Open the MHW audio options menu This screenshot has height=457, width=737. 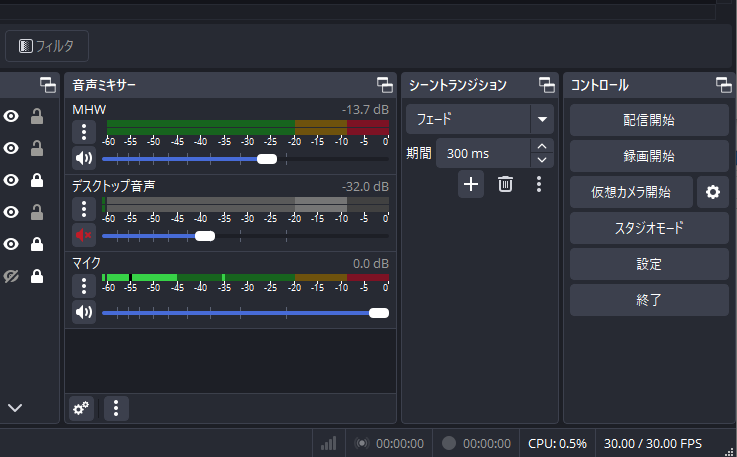[x=84, y=132]
